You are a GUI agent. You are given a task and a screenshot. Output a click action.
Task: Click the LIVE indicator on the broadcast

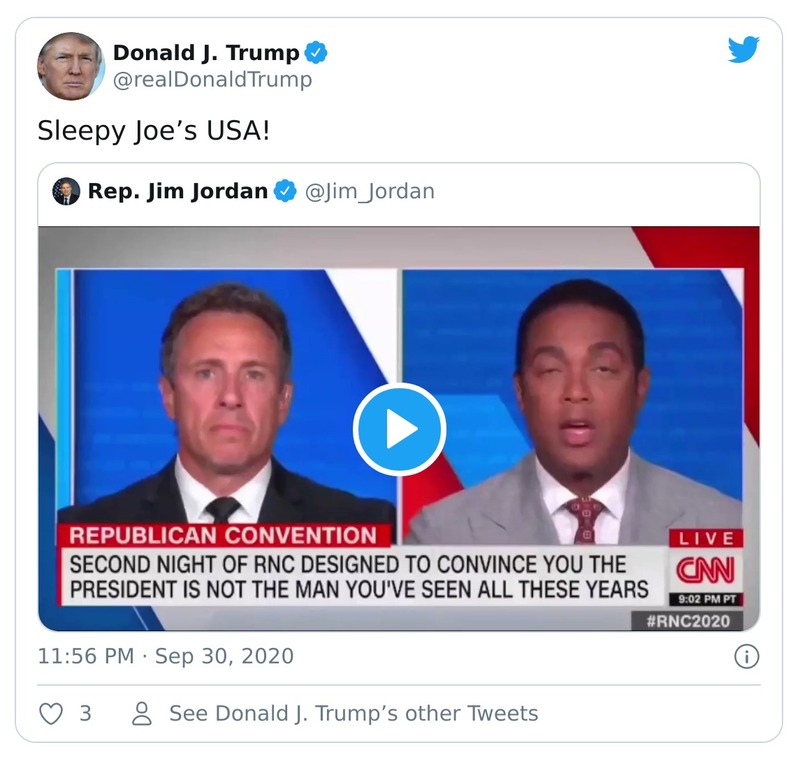pos(705,540)
